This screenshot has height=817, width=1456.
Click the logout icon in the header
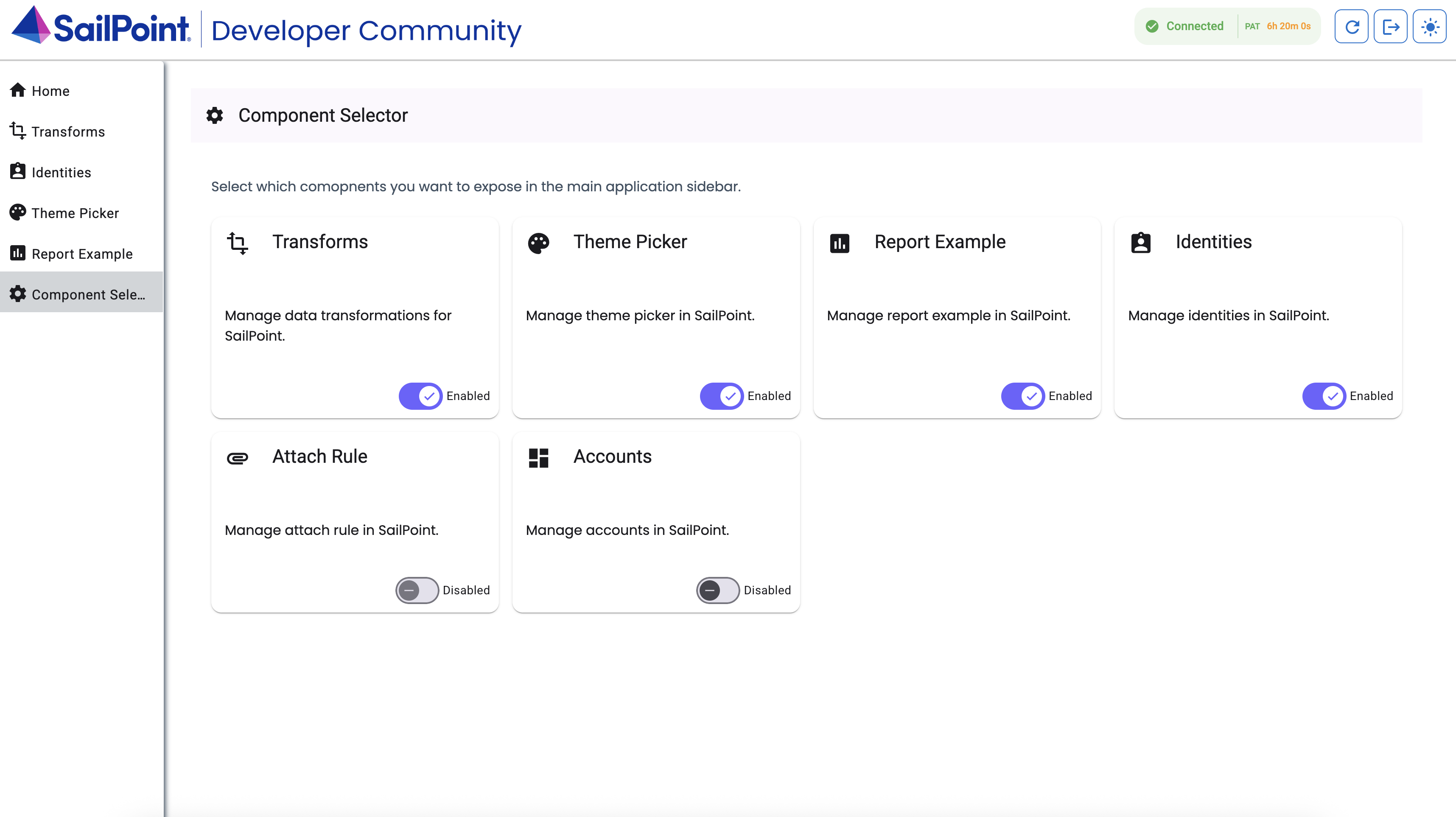coord(1391,26)
